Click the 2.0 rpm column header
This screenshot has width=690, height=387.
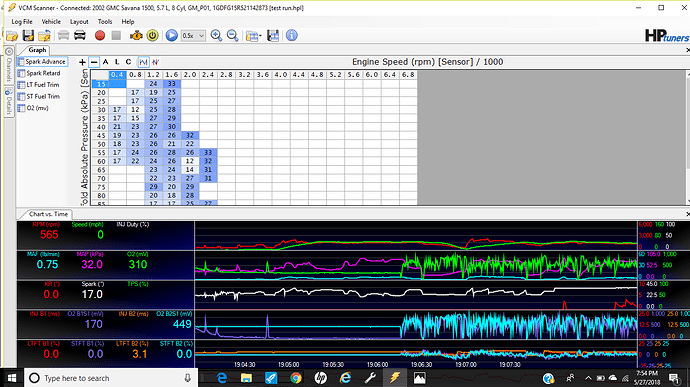pos(190,75)
